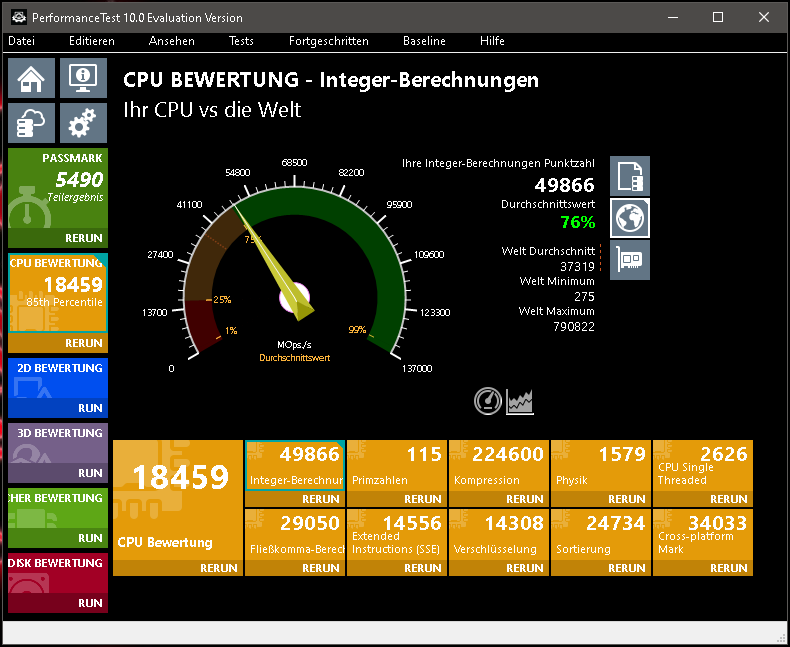Switch to the gauge dial view icon
790x647 pixels.
coord(488,402)
